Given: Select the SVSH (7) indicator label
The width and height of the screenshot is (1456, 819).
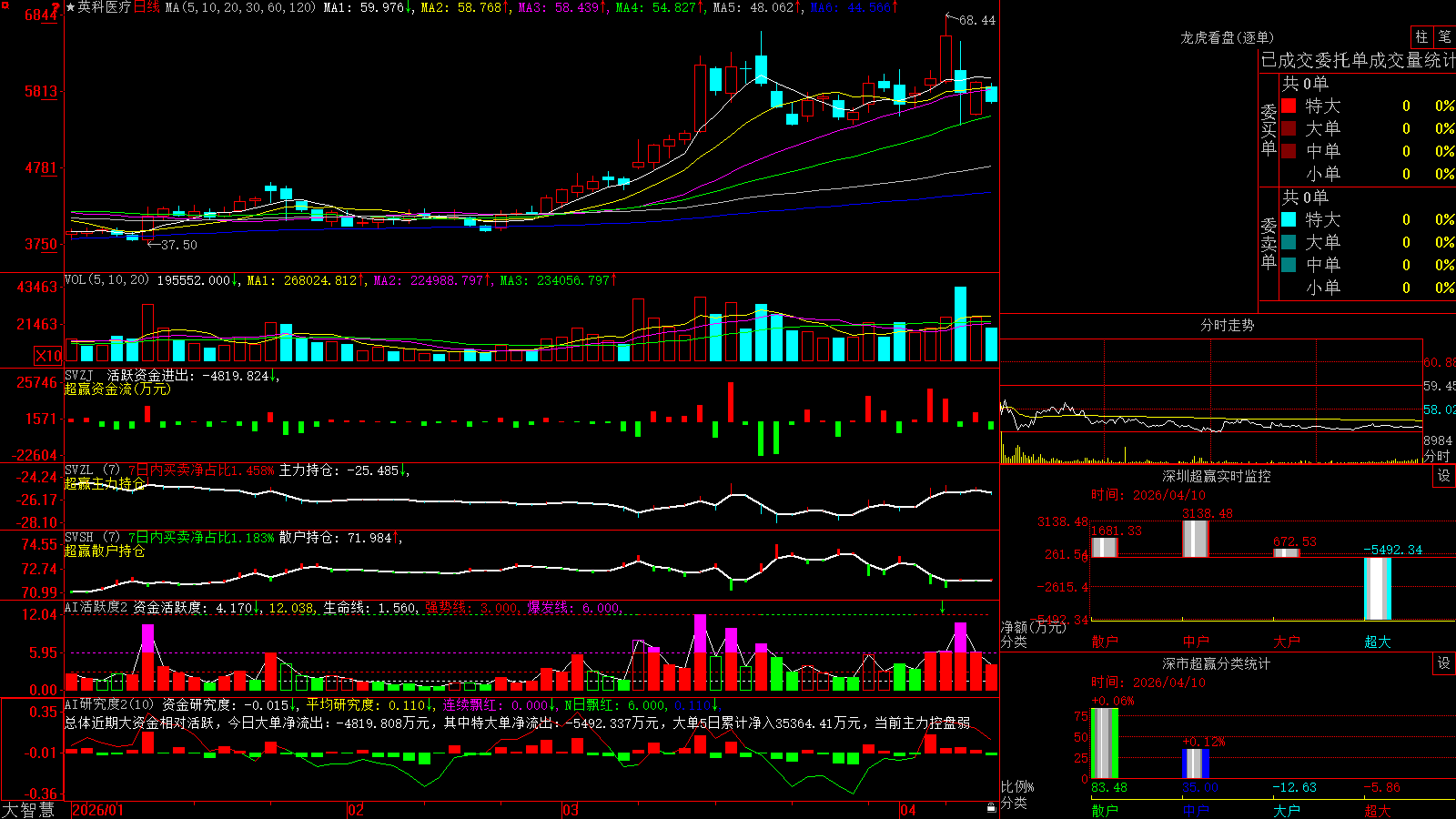Looking at the screenshot, I should (x=92, y=538).
